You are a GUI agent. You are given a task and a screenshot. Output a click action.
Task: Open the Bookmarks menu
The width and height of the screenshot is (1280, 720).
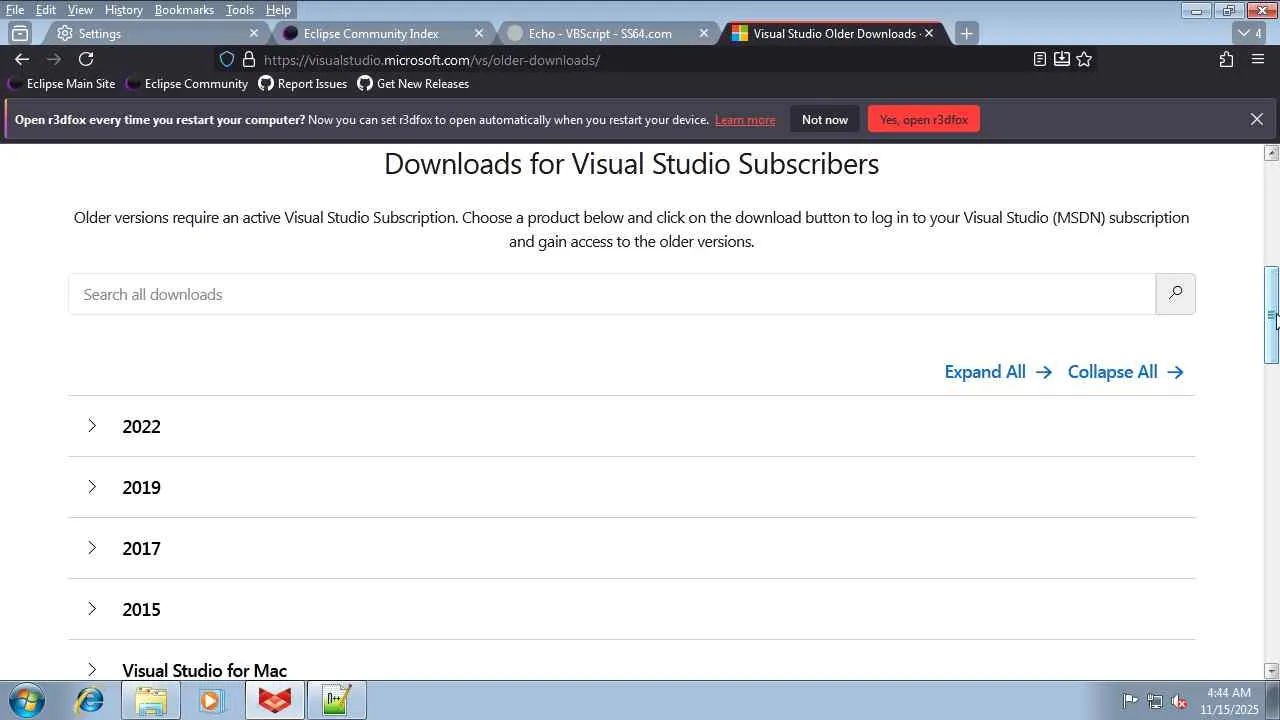tap(184, 10)
